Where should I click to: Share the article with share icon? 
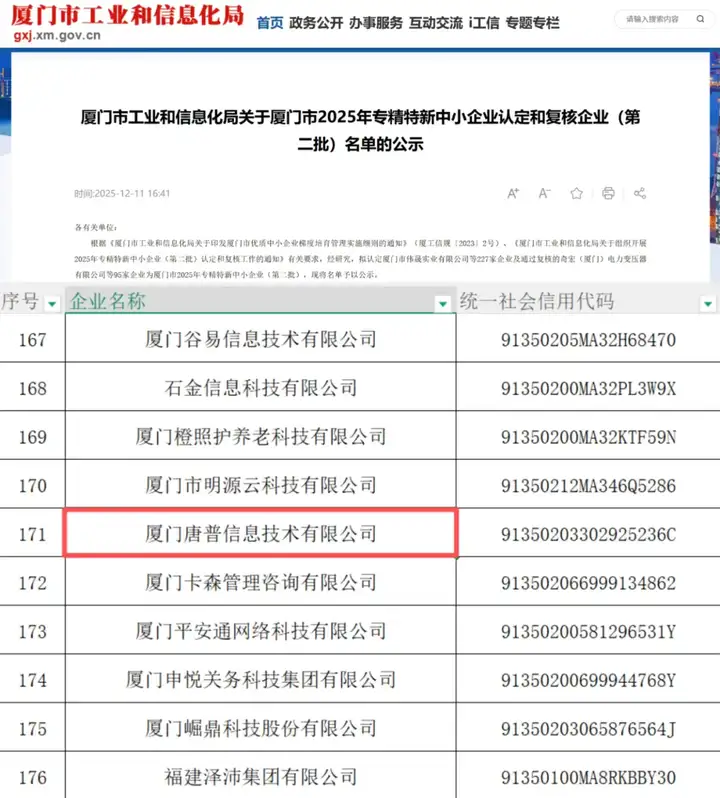(640, 193)
